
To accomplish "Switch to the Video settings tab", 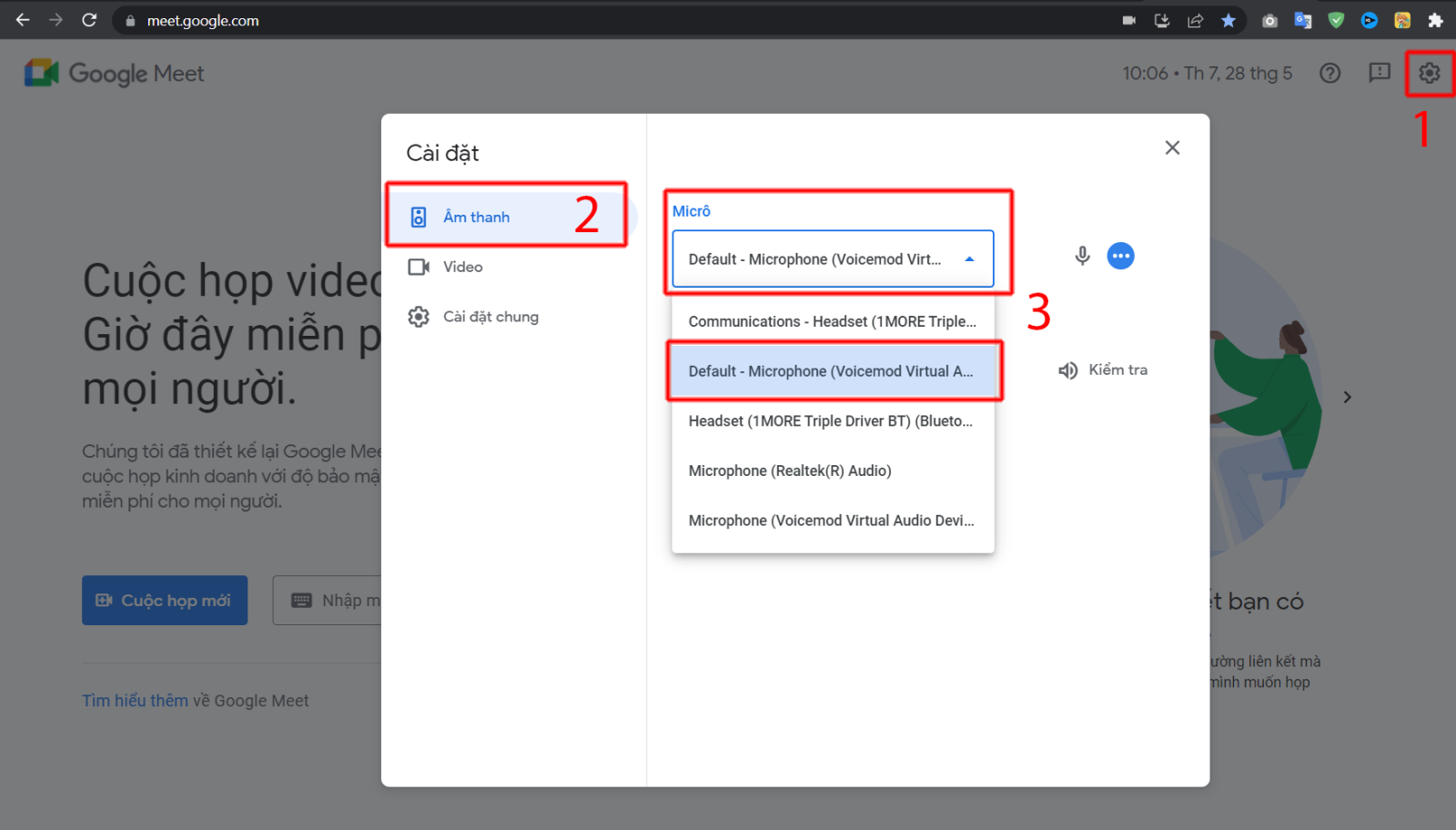I will click(x=462, y=267).
